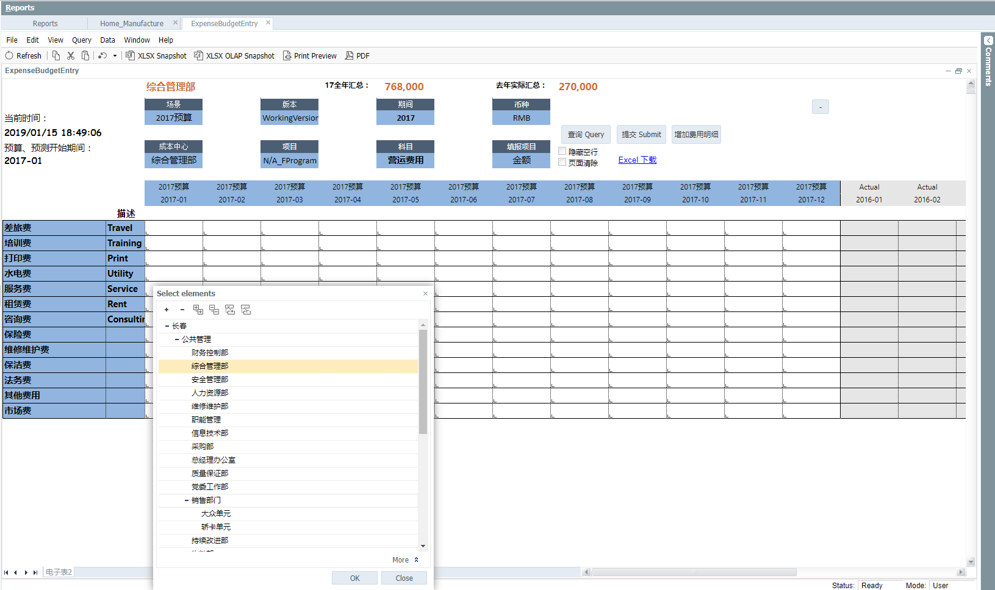
Task: Go to the first sheet navigation arrow
Action: point(6,572)
